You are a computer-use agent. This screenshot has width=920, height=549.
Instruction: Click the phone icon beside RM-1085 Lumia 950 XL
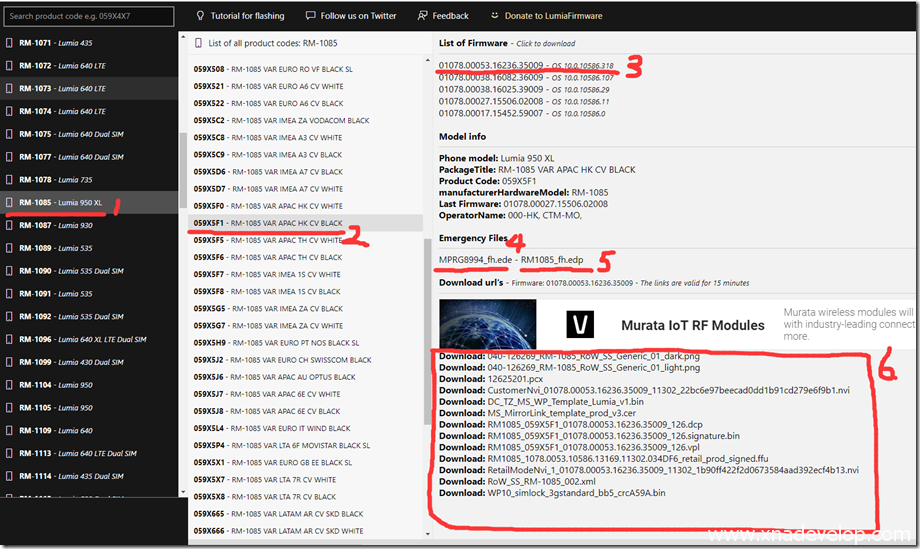click(10, 202)
